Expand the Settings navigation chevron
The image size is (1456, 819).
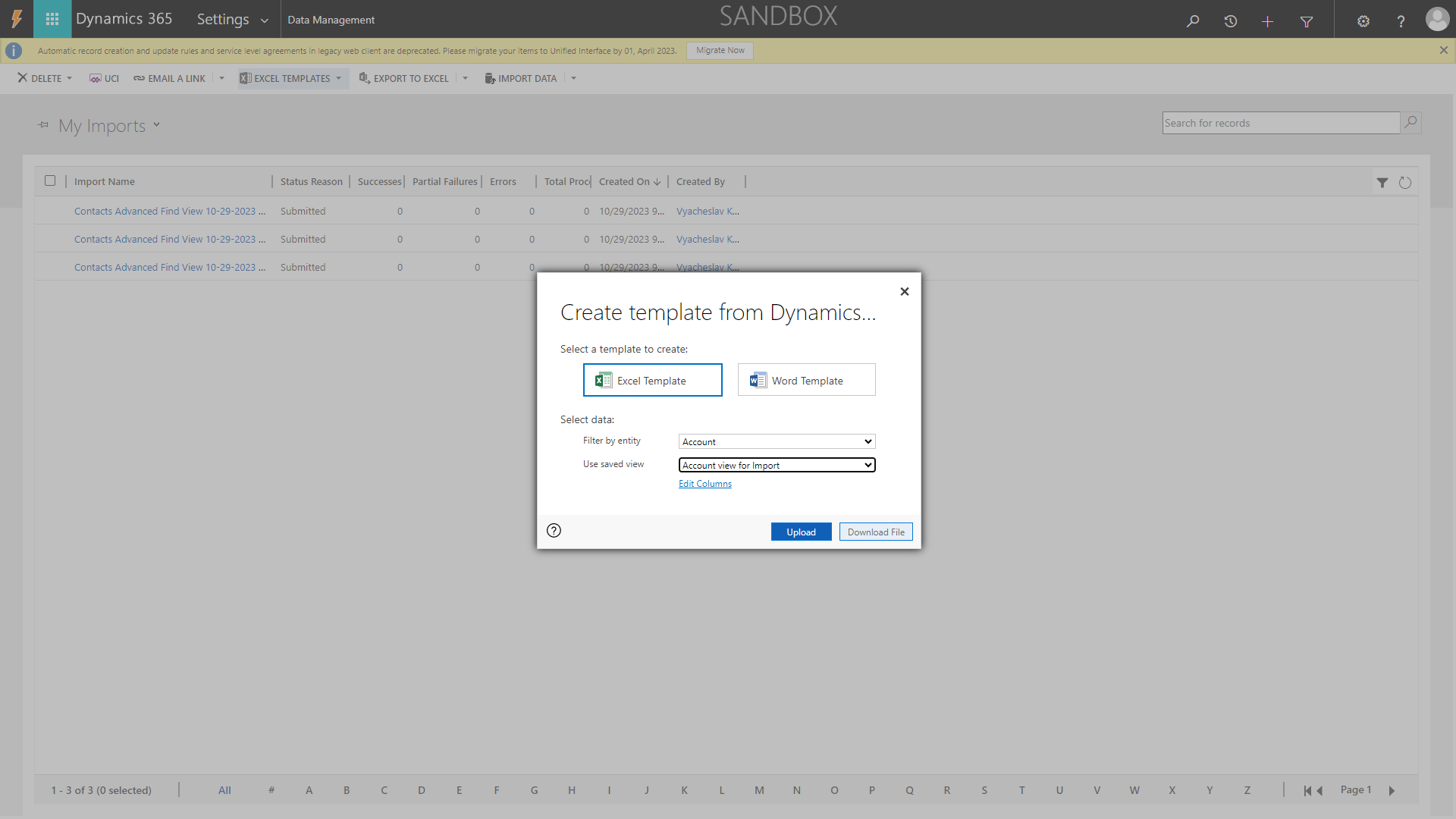click(265, 20)
